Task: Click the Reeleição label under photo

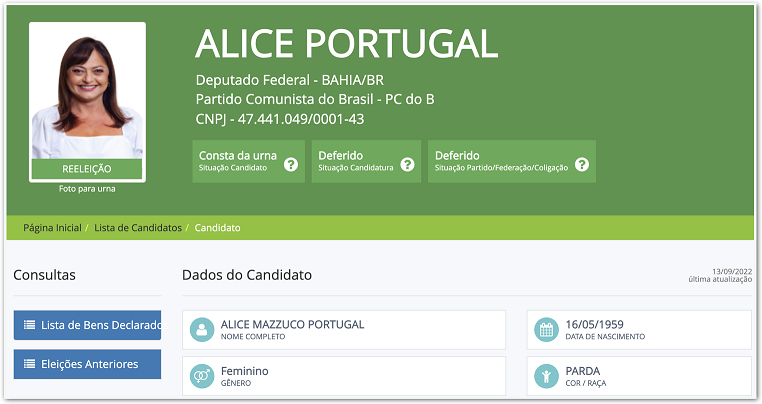Action: [87, 169]
